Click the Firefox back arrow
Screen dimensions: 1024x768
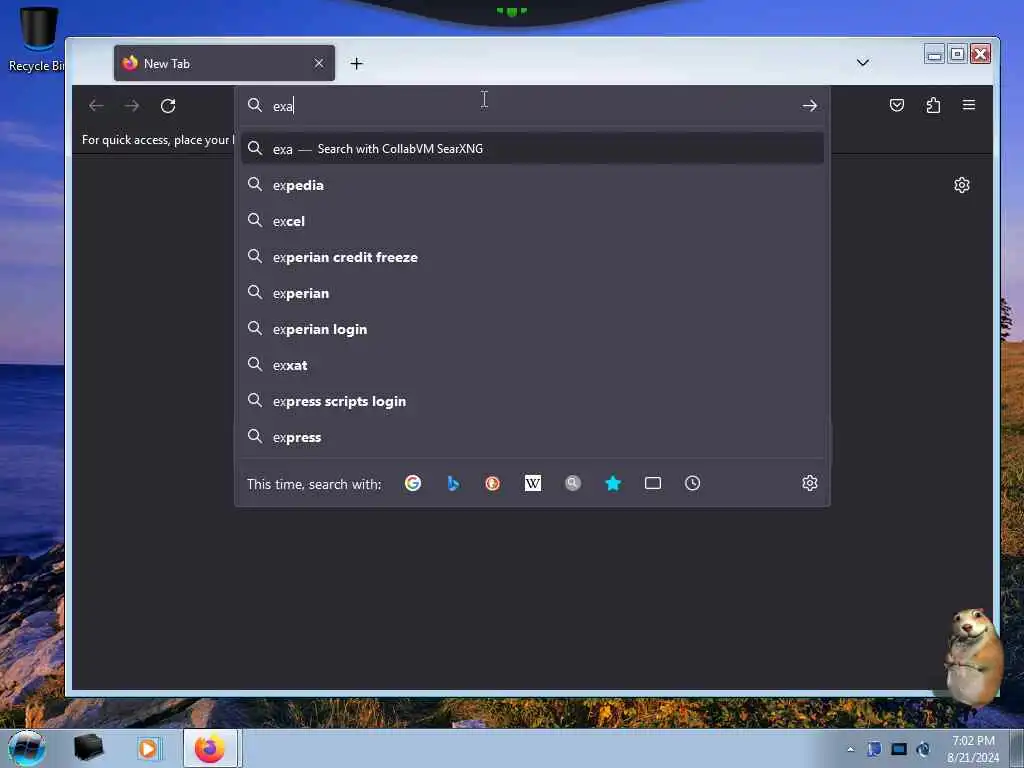point(96,106)
